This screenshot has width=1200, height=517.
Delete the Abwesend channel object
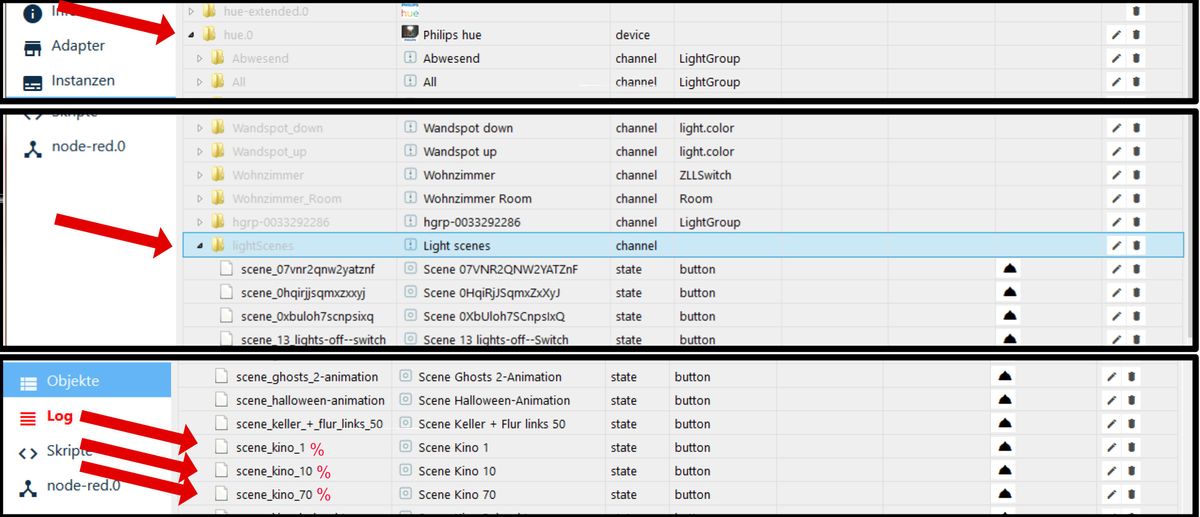click(1136, 59)
